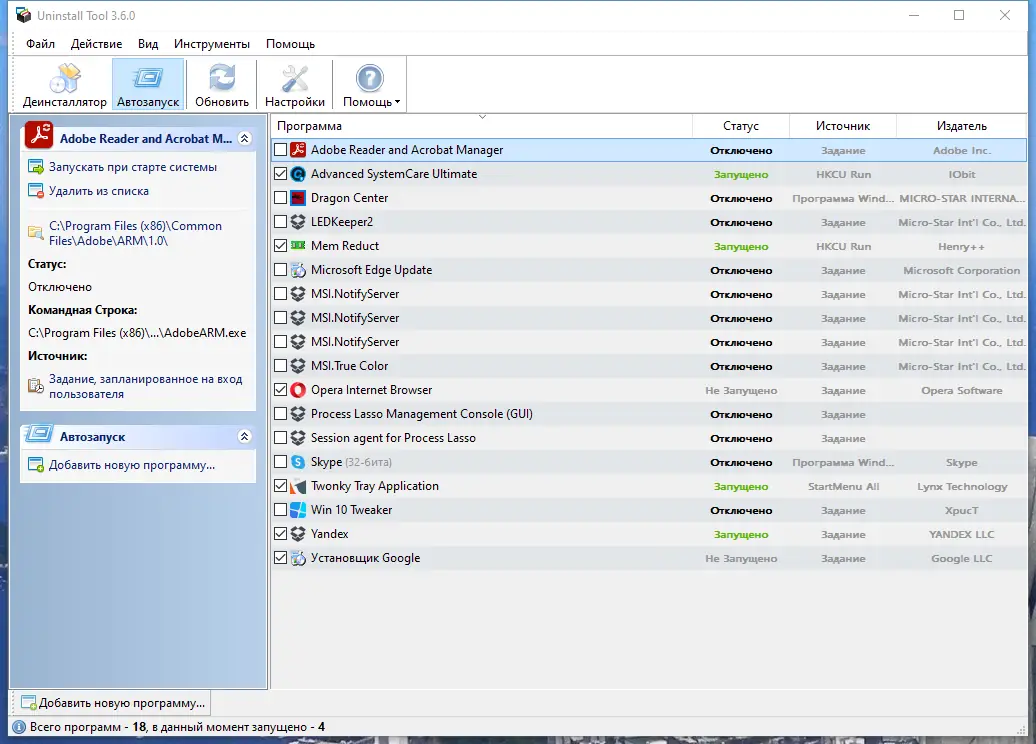The width and height of the screenshot is (1036, 744).
Task: Open the Действие menu
Action: coord(96,44)
